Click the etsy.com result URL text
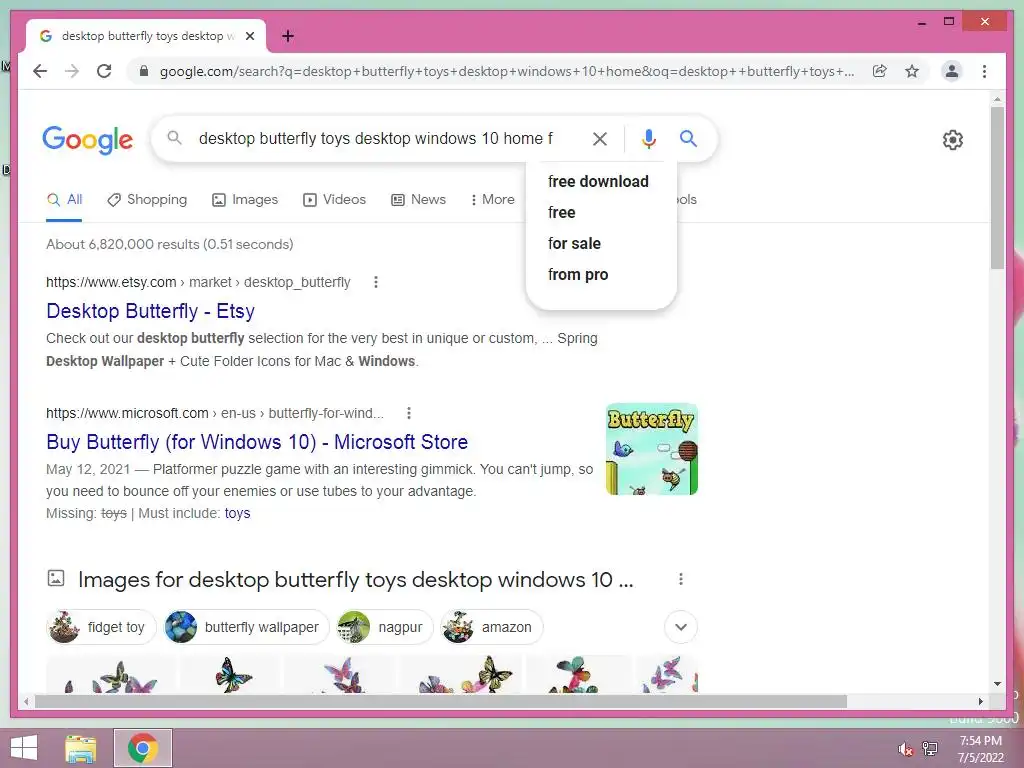1024x768 pixels. (x=198, y=282)
